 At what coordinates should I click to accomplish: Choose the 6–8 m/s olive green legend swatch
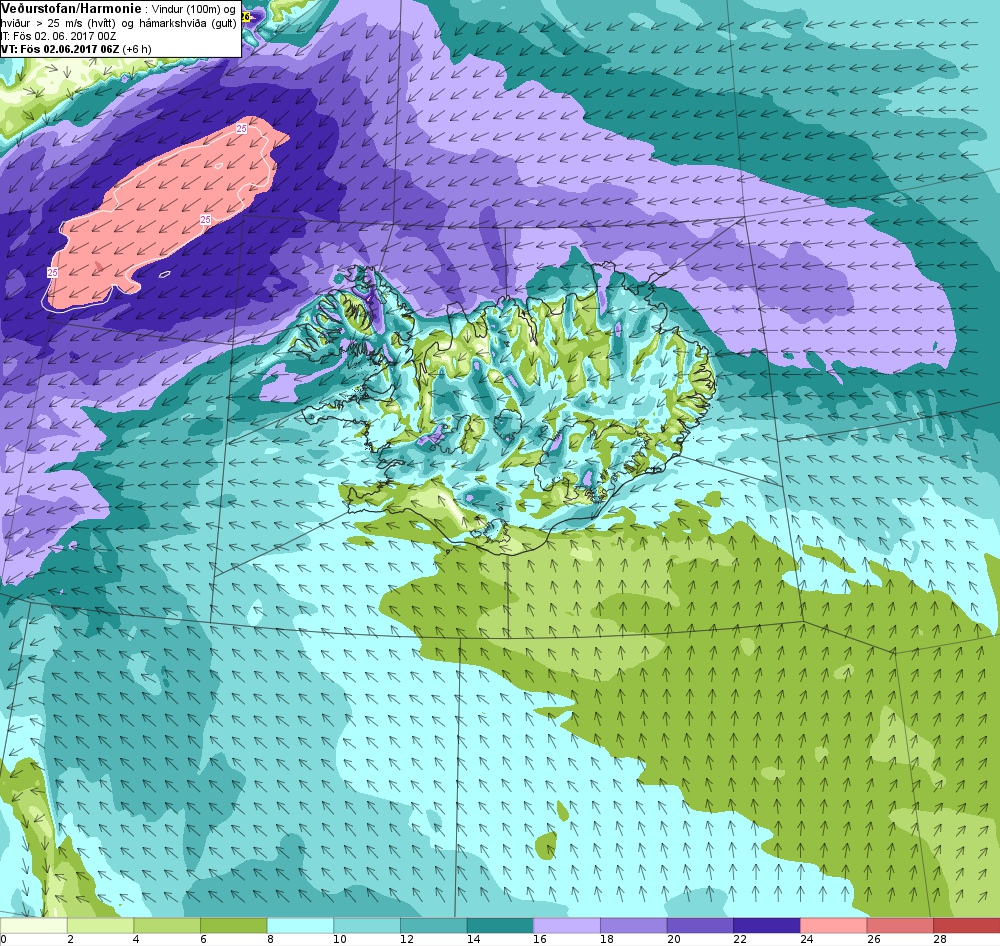pyautogui.click(x=233, y=925)
